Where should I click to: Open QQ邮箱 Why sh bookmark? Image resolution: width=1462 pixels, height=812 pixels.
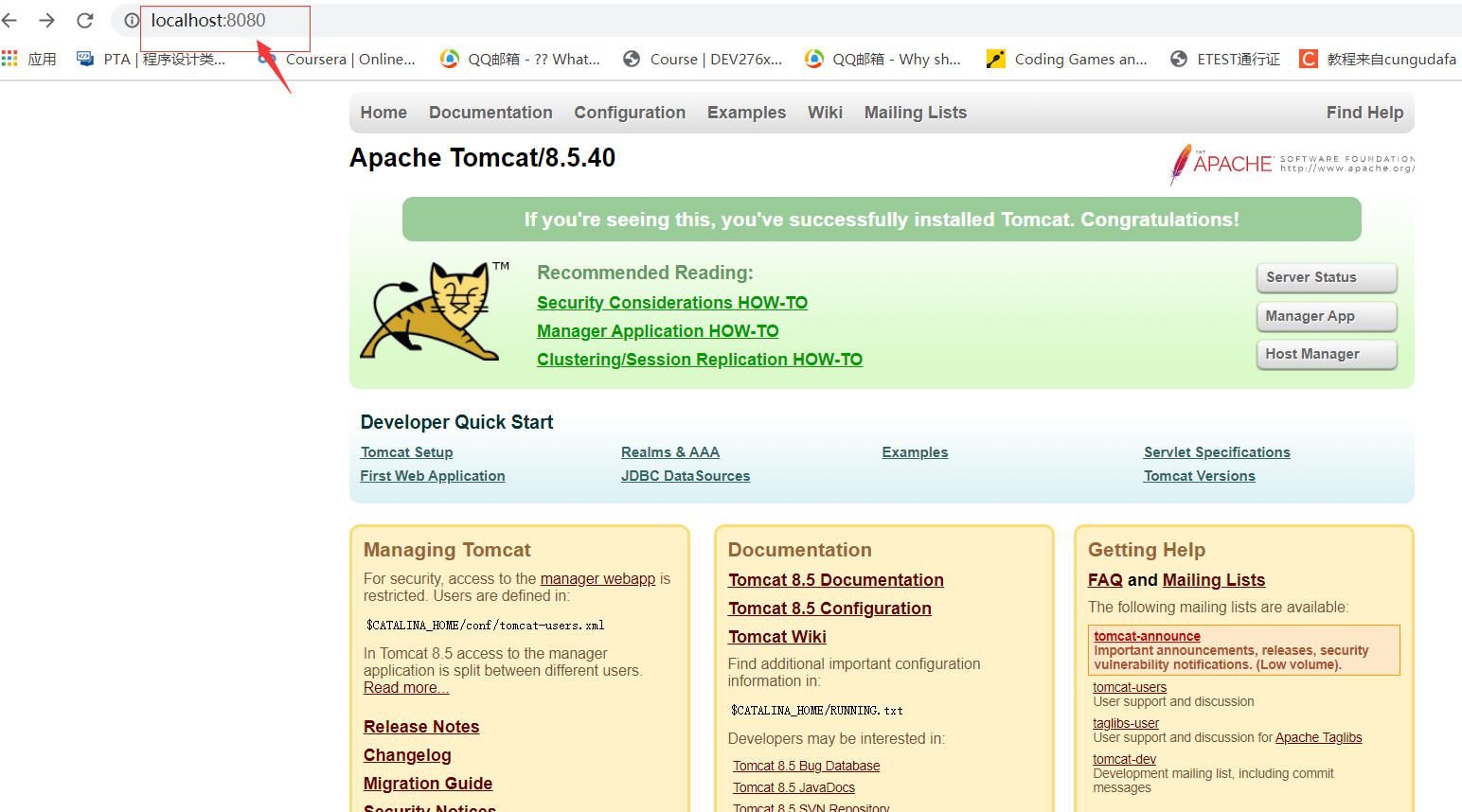[883, 59]
